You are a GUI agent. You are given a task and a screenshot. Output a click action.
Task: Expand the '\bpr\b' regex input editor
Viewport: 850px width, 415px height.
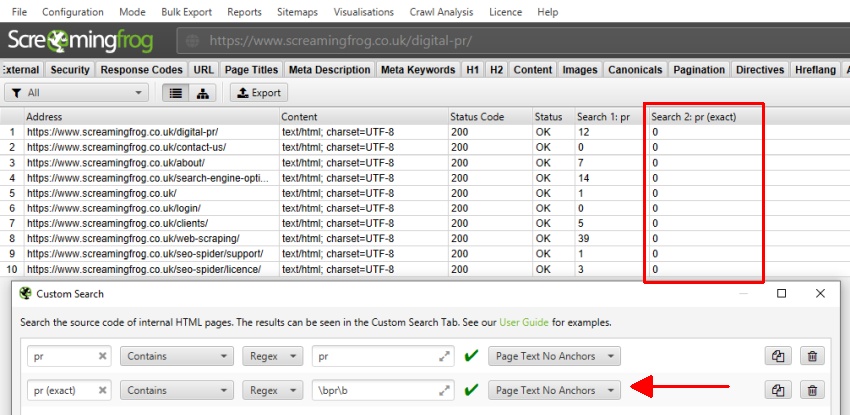(445, 390)
